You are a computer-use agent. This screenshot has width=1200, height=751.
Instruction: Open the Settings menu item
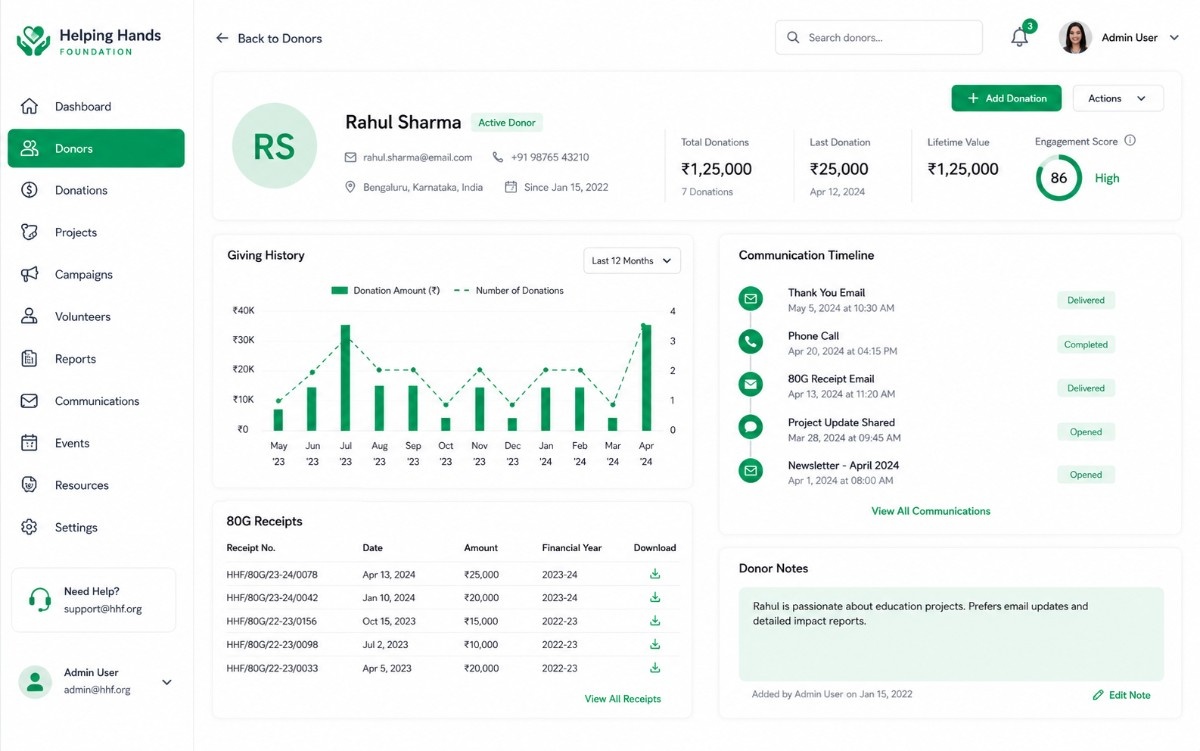point(96,527)
